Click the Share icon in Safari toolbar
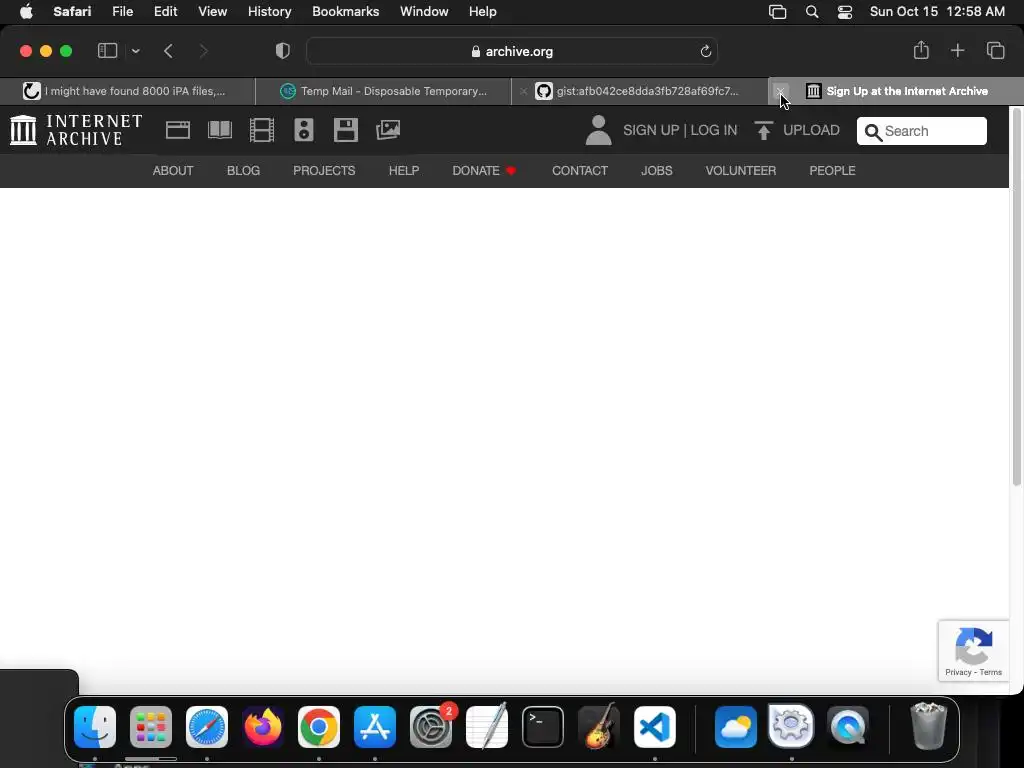 (x=921, y=50)
